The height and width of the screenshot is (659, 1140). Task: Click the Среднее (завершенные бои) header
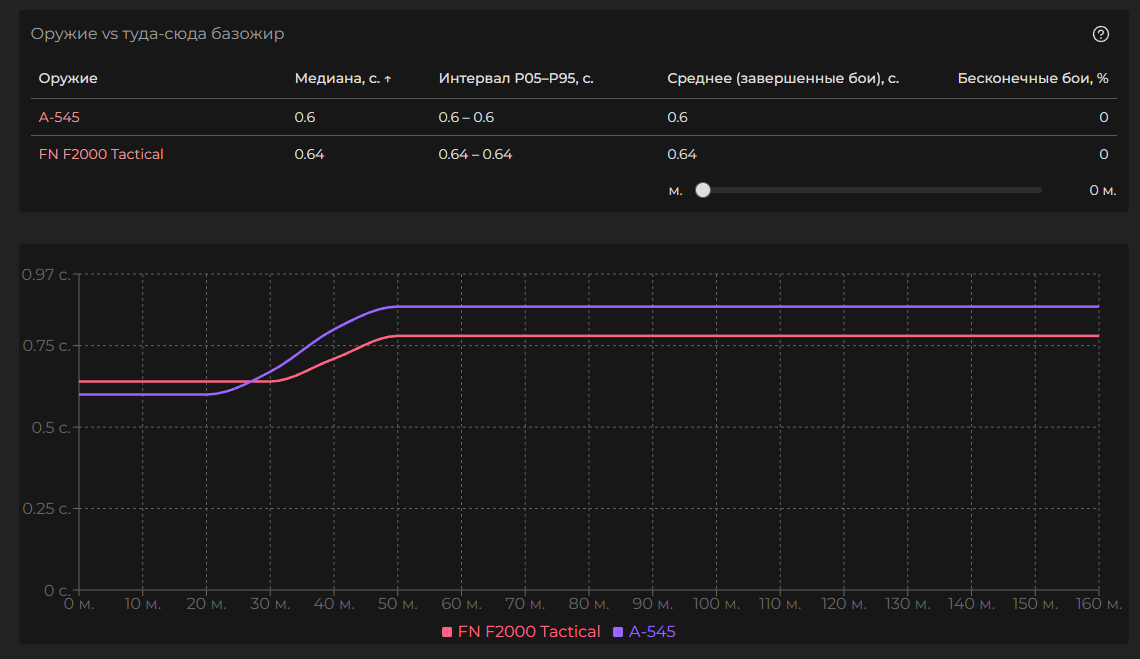coord(783,78)
